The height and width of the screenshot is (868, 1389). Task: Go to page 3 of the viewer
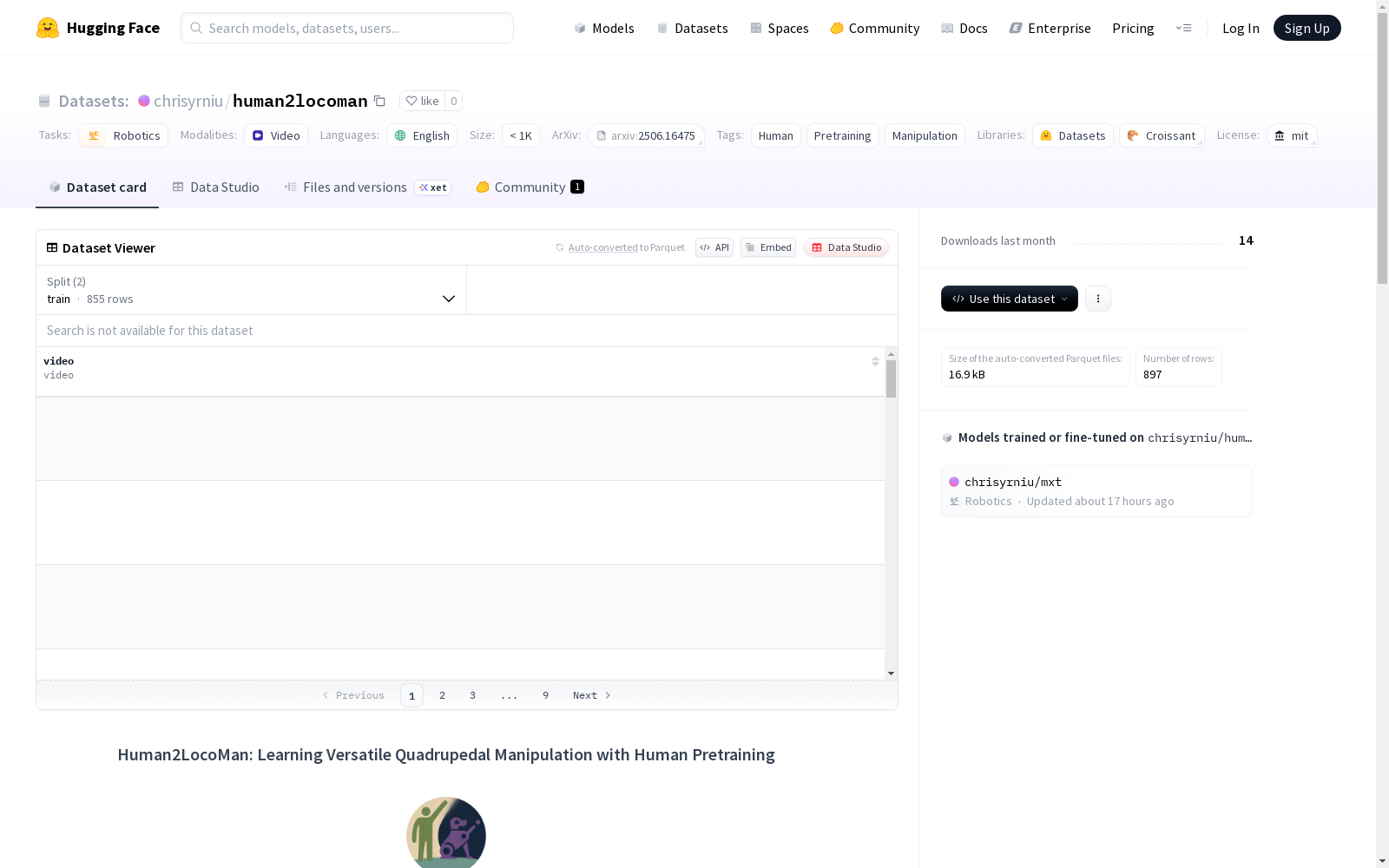click(472, 695)
